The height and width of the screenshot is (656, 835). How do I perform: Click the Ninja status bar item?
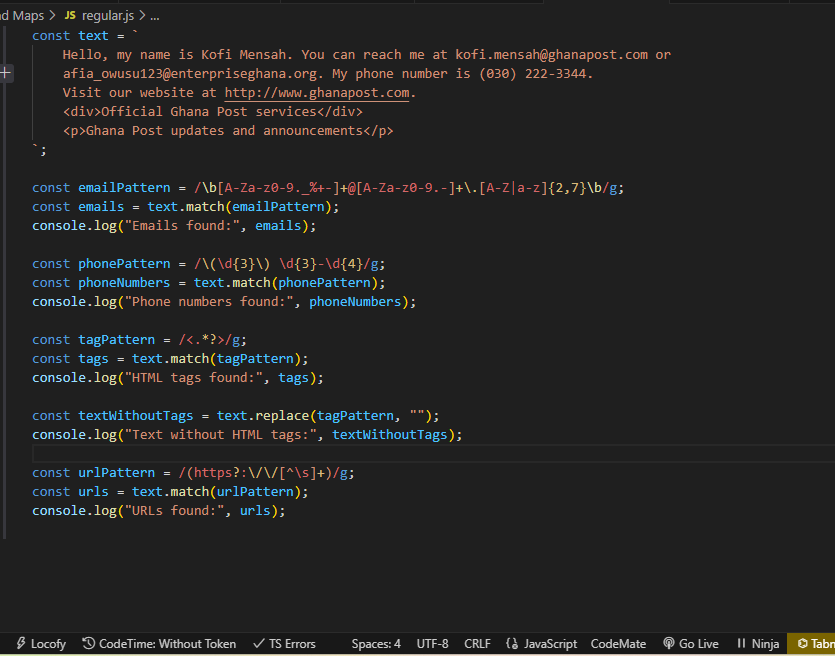[x=758, y=644]
